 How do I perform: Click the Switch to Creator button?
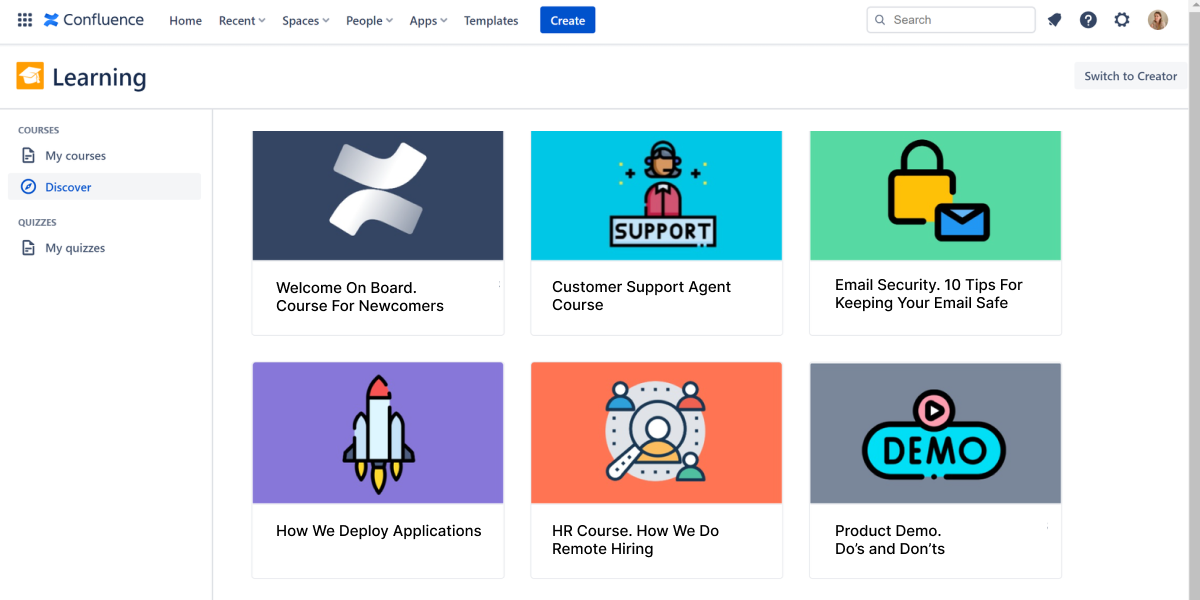pos(1131,76)
